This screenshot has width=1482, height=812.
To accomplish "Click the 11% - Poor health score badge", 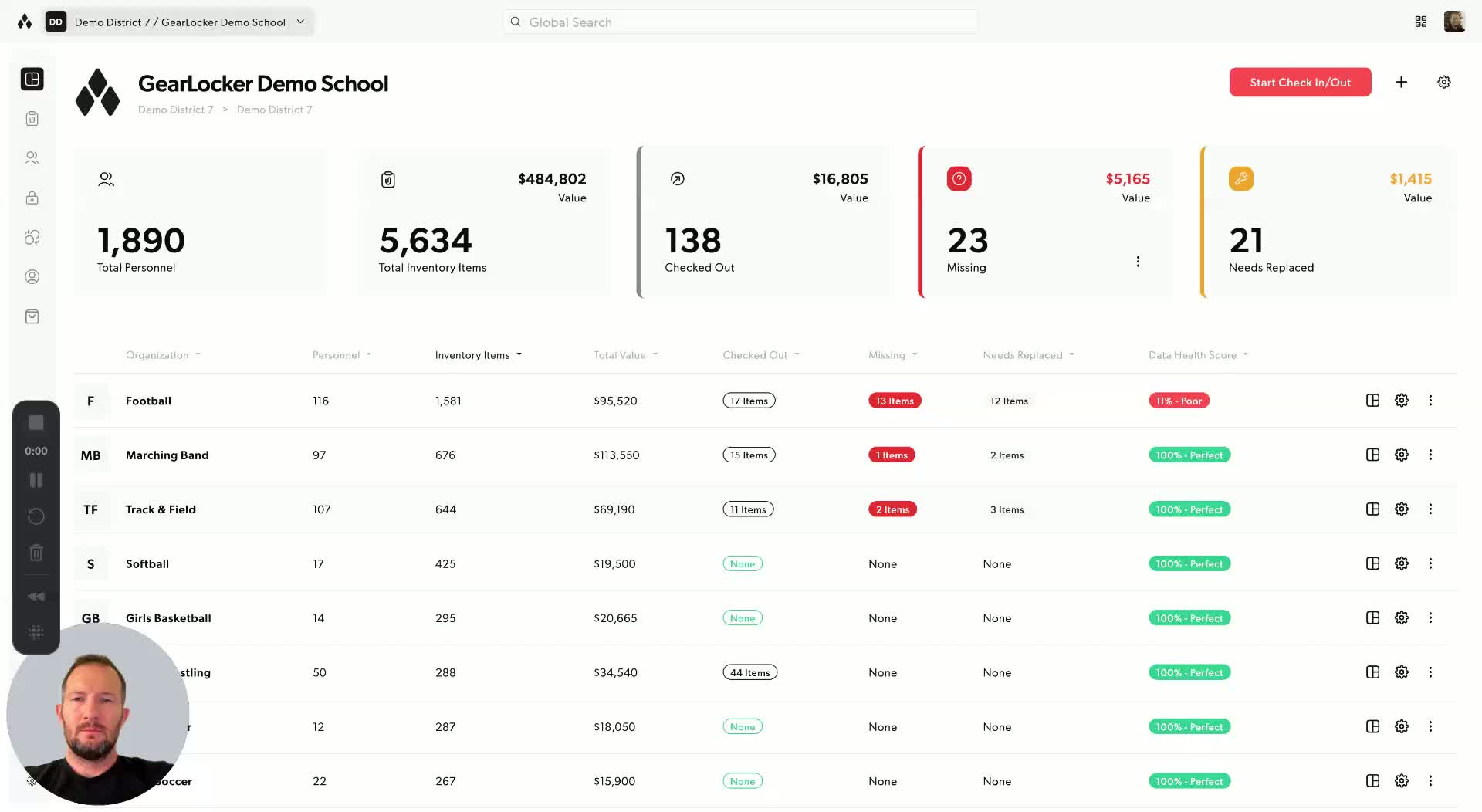I will (1179, 401).
